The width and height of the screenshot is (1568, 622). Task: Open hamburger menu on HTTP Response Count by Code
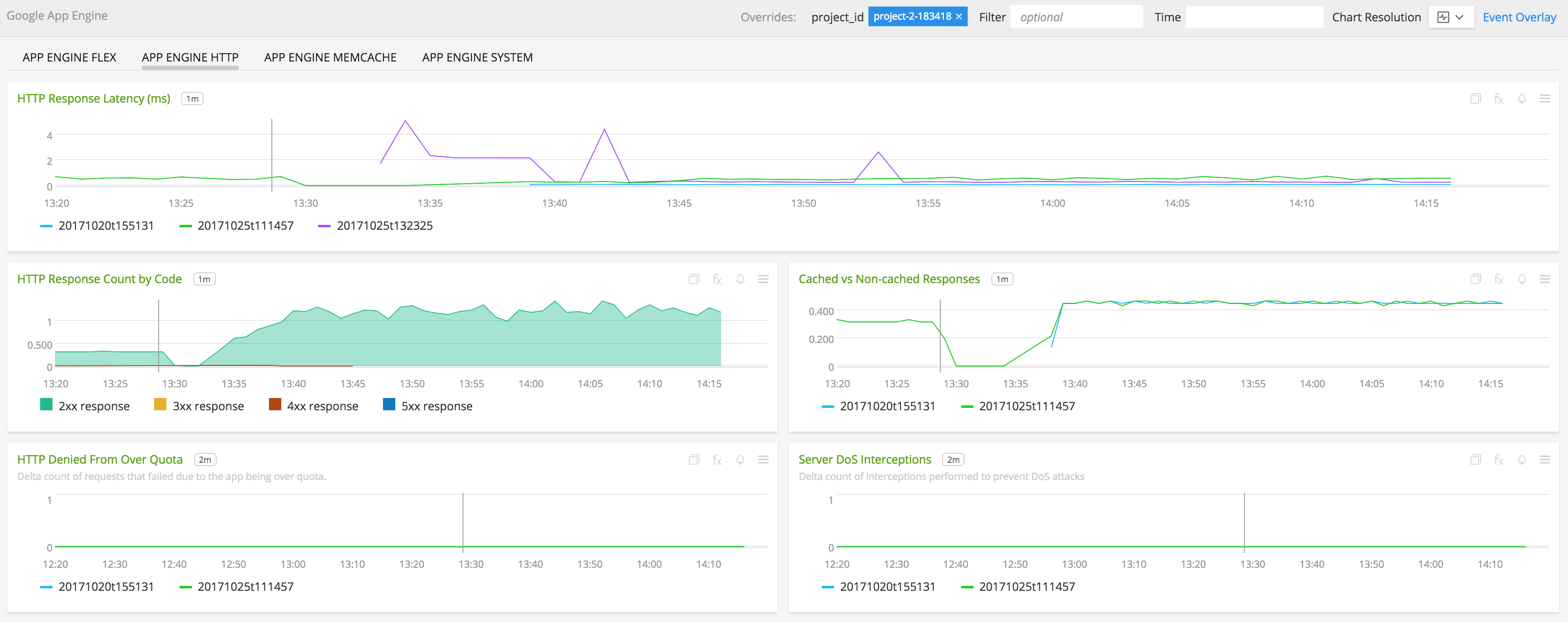[x=763, y=279]
